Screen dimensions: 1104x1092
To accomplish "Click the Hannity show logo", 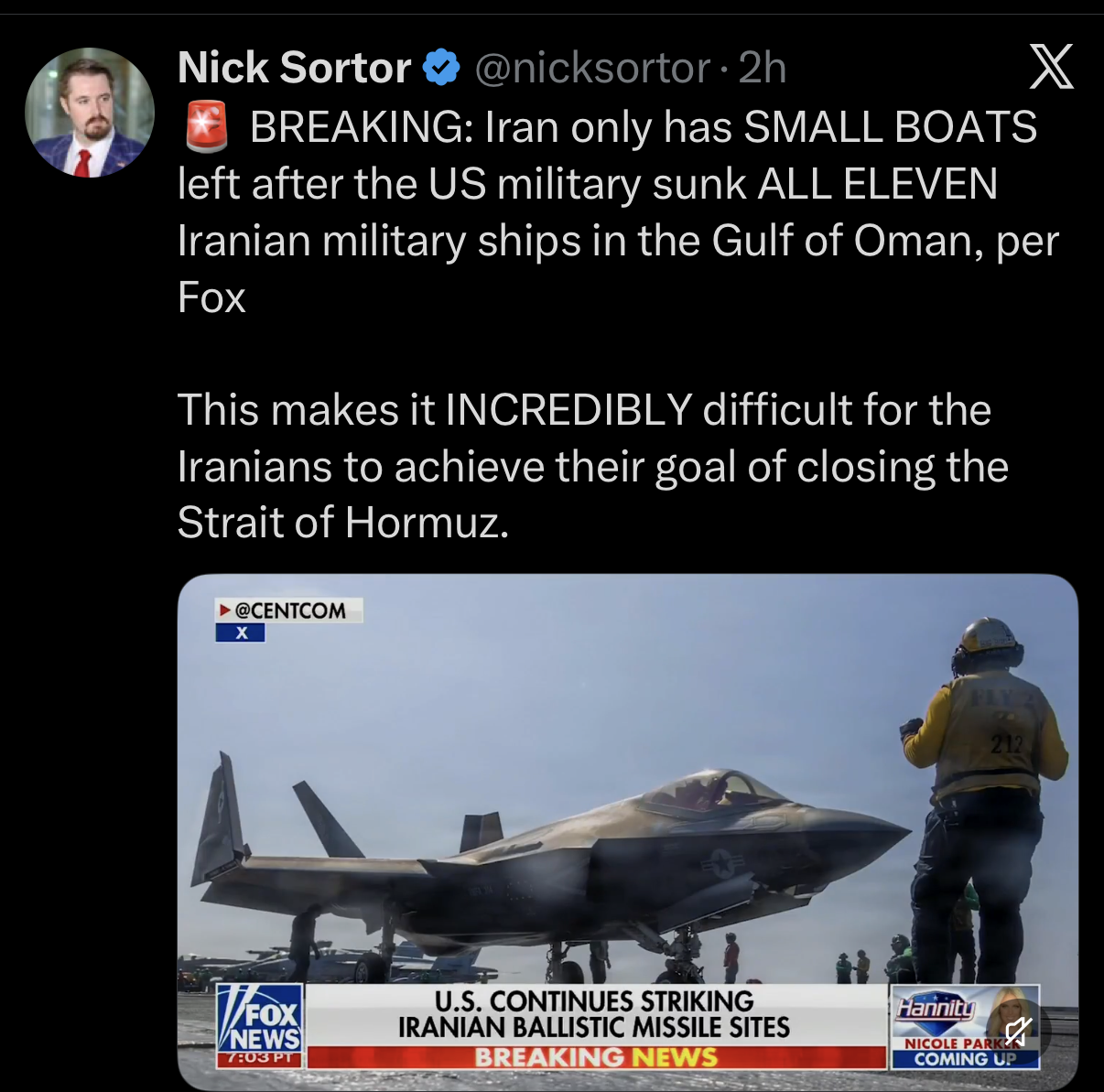I will coord(935,1009).
